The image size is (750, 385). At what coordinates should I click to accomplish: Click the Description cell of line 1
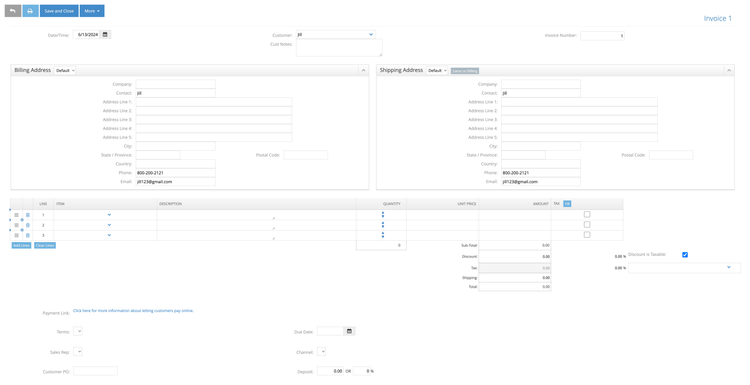(x=256, y=215)
